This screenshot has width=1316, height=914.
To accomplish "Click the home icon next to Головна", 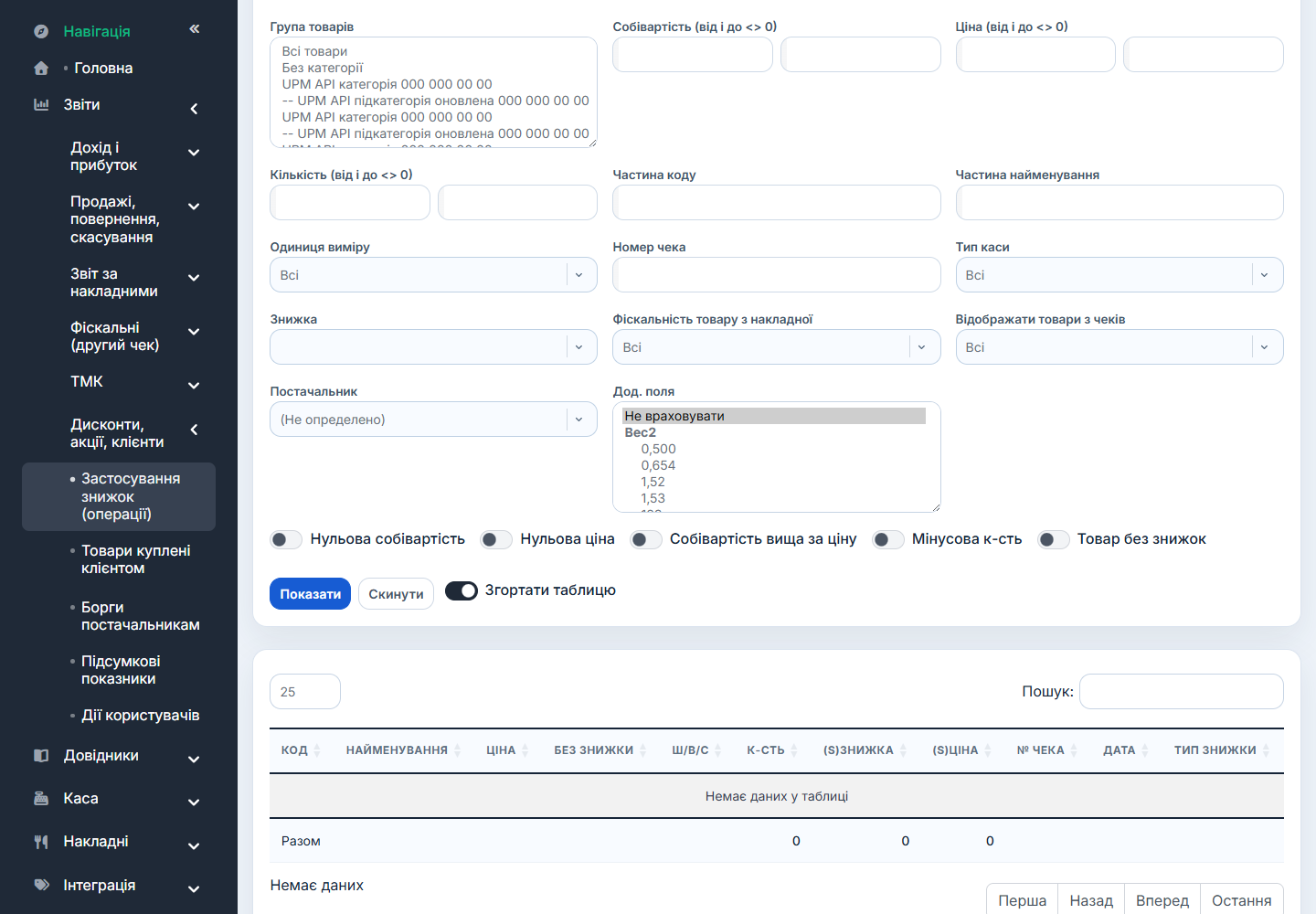I will click(x=41, y=68).
